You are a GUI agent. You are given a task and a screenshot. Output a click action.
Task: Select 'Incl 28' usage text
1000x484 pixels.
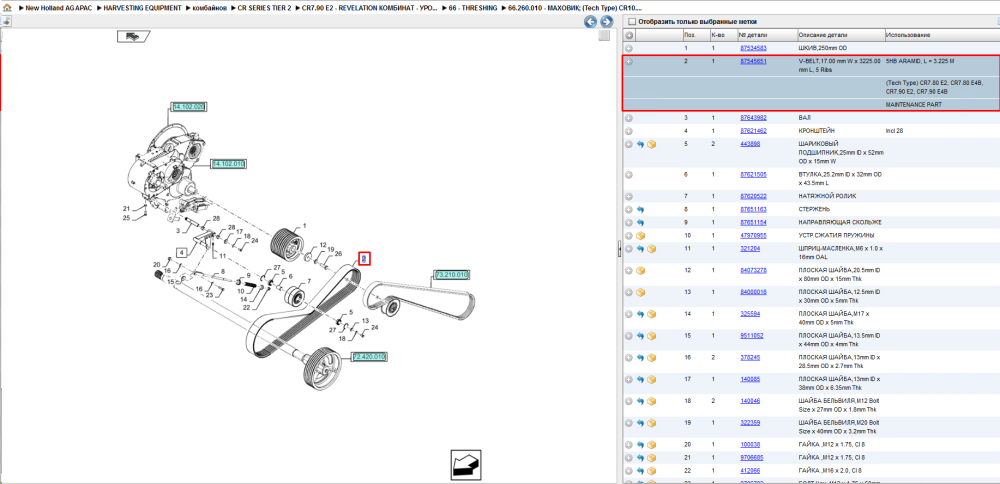tap(895, 131)
